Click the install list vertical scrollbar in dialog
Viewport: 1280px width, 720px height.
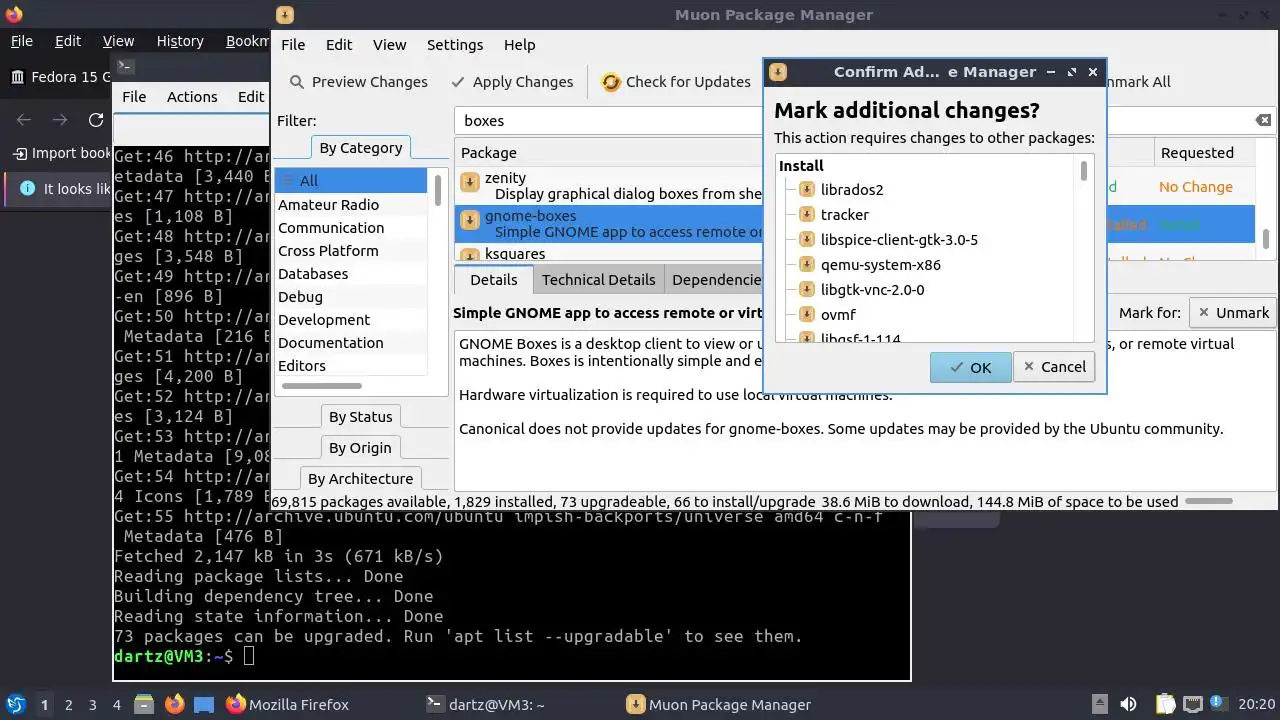coord(1084,171)
